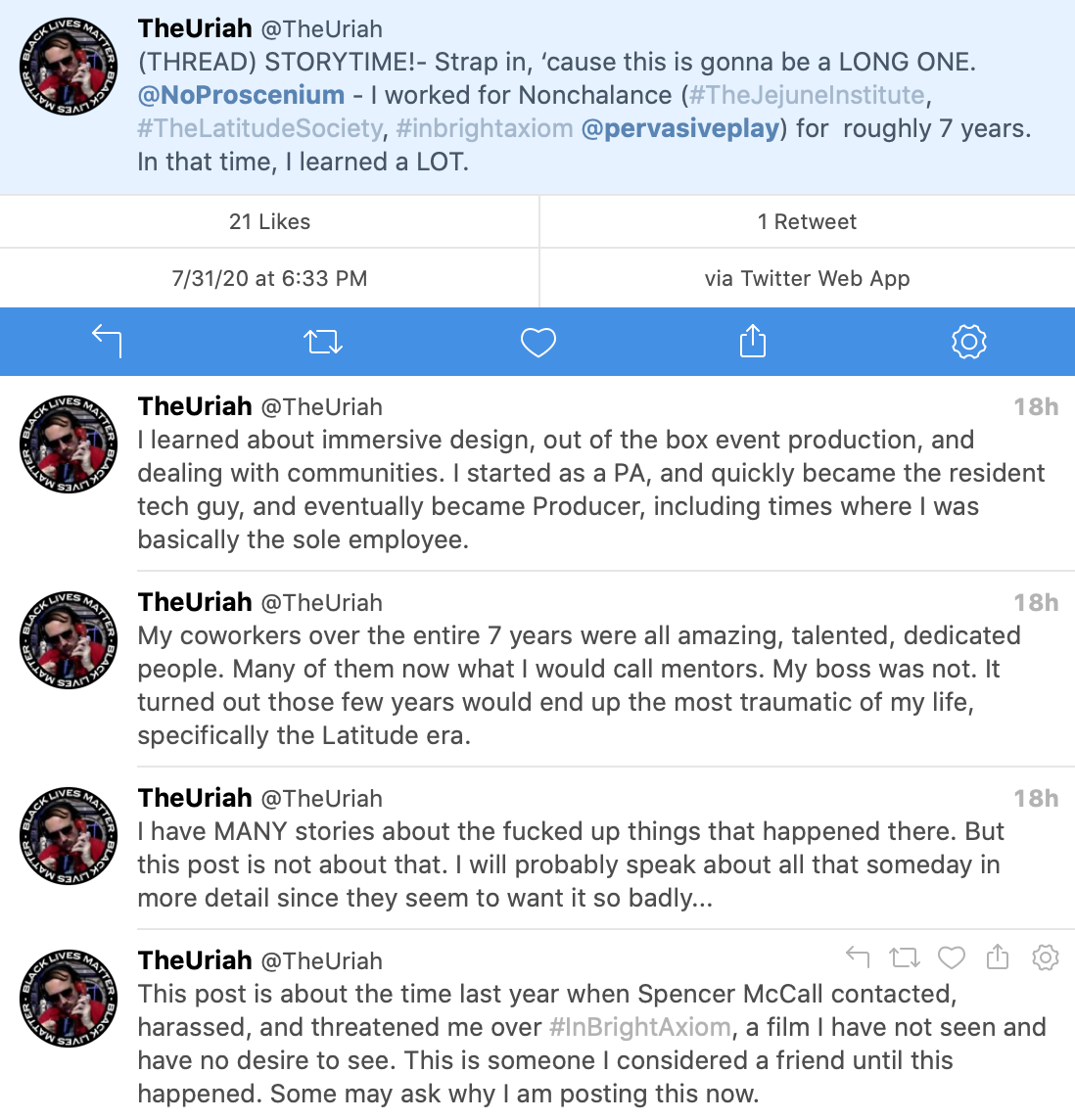
Task: Click the TheUriah name on the coworkers tweet
Action: (195, 602)
